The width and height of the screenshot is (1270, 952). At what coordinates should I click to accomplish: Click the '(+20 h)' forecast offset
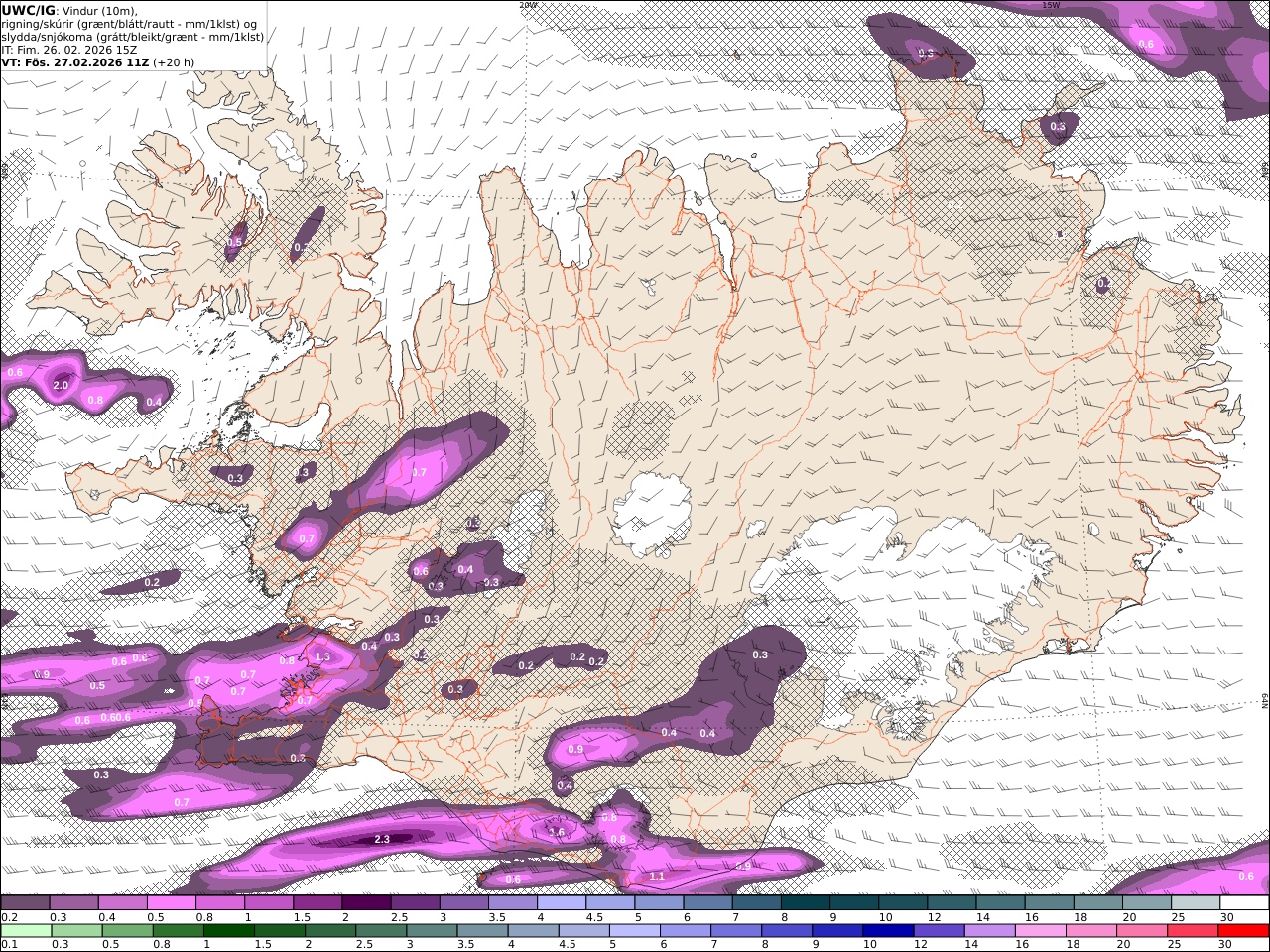click(174, 61)
